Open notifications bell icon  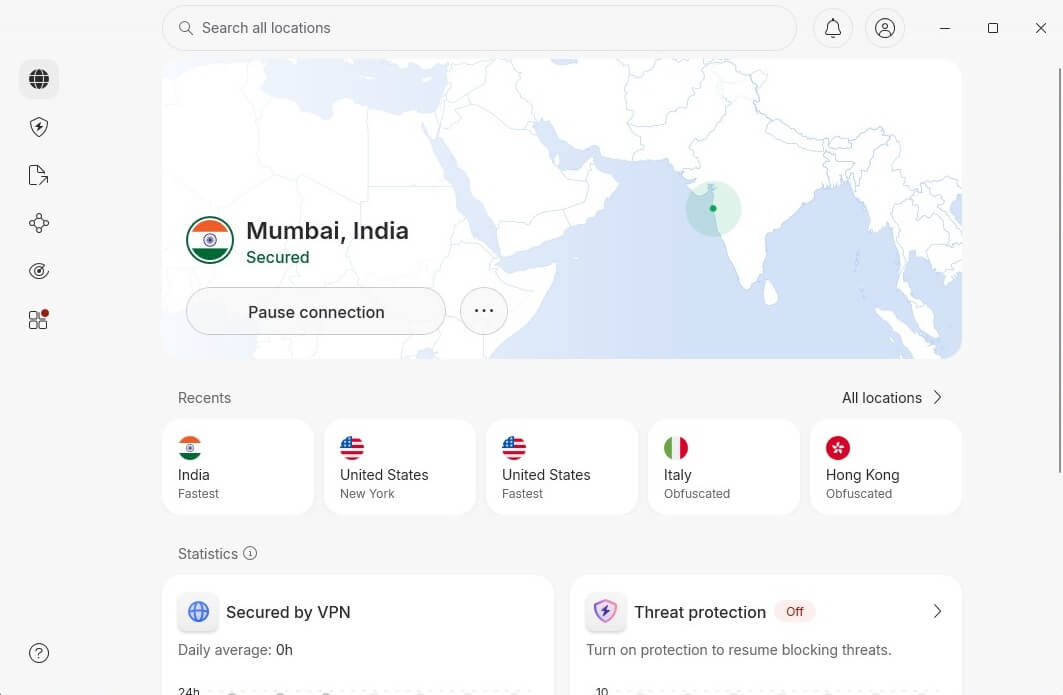tap(833, 28)
